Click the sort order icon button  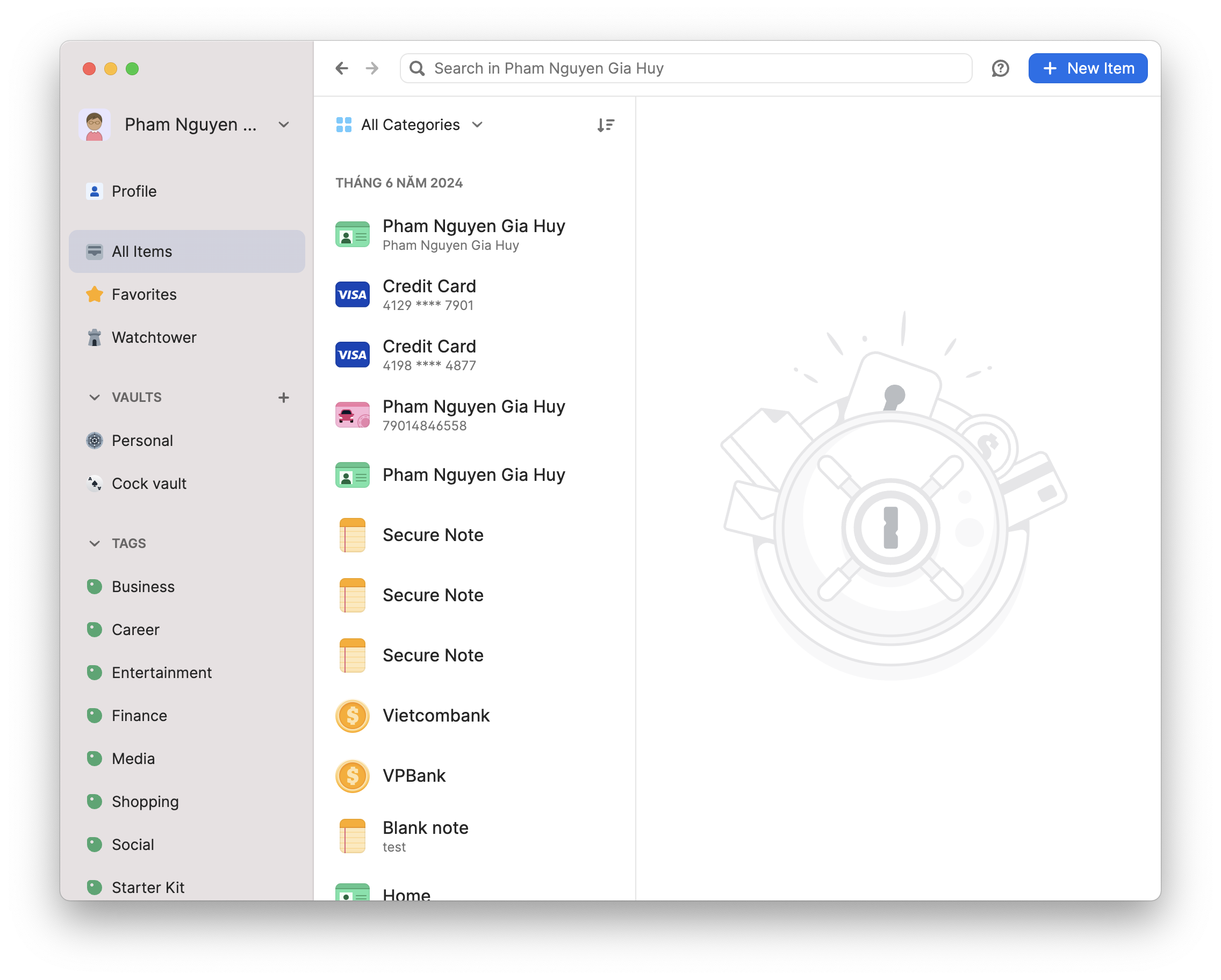(605, 125)
